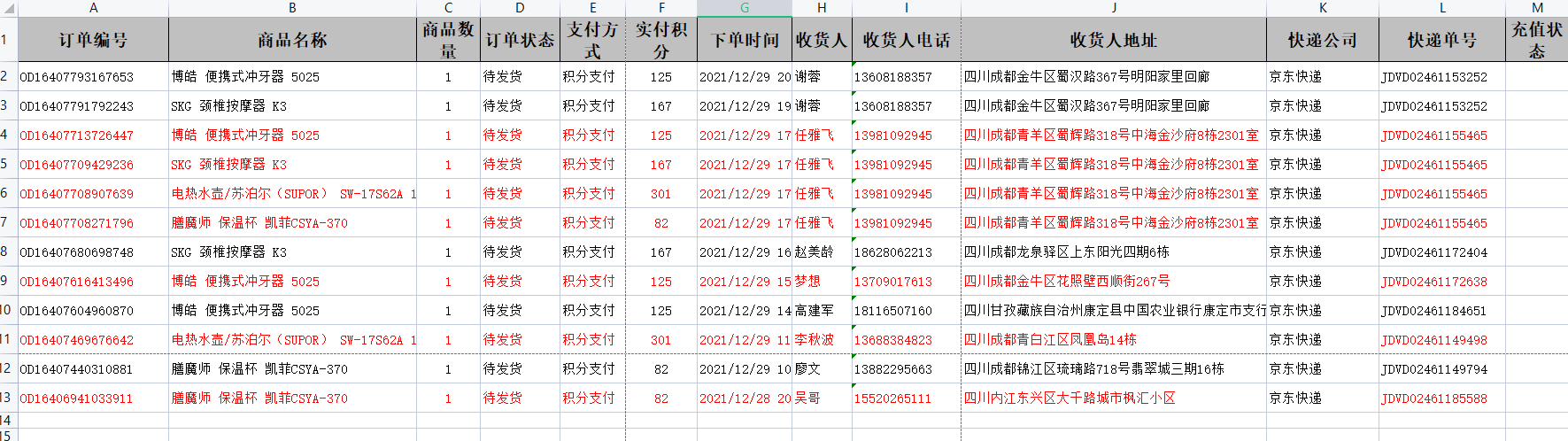Select column G header
This screenshot has width=1568, height=441.
point(745,8)
